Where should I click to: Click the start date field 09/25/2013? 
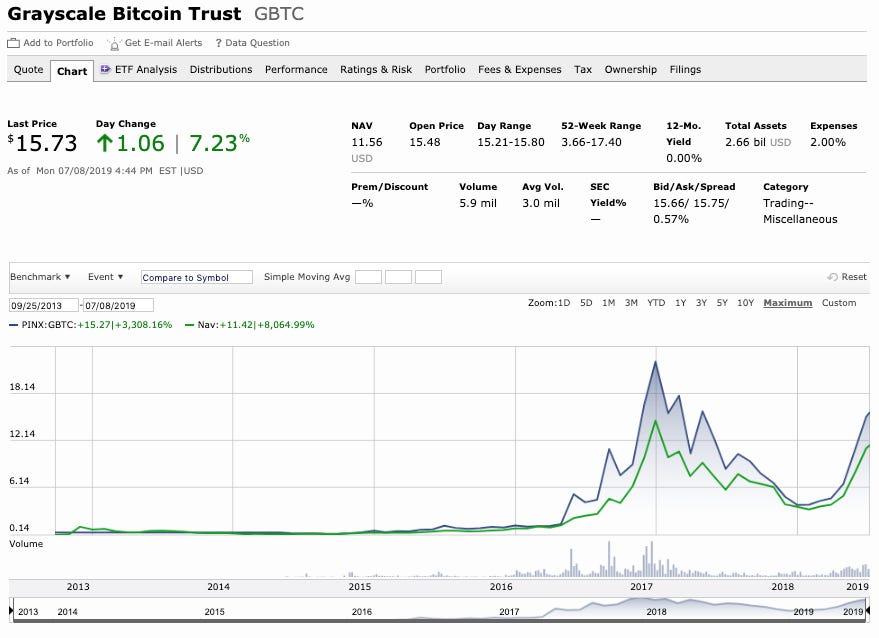click(x=44, y=306)
